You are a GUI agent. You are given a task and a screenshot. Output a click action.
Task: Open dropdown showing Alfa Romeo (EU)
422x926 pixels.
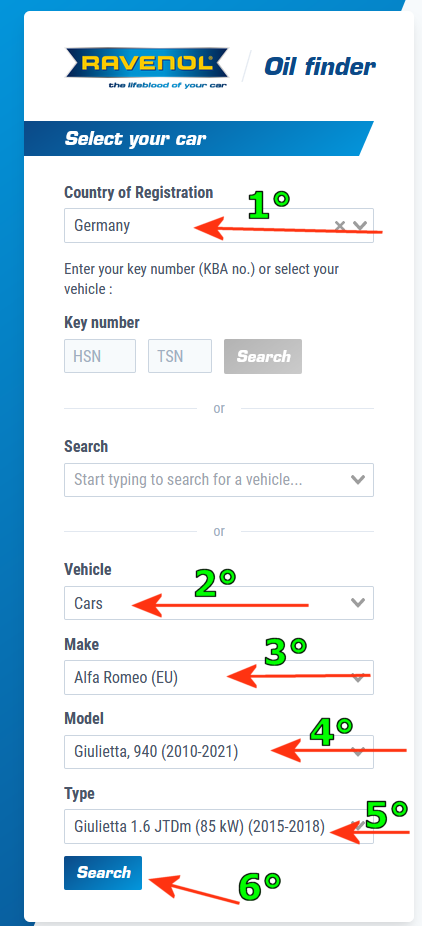[x=219, y=677]
